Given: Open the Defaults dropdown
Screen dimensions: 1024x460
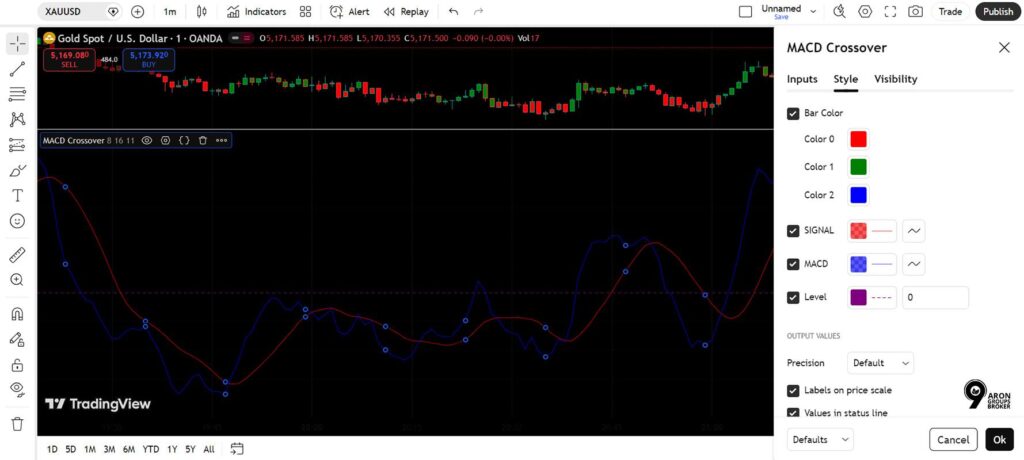Looking at the screenshot, I should point(820,440).
